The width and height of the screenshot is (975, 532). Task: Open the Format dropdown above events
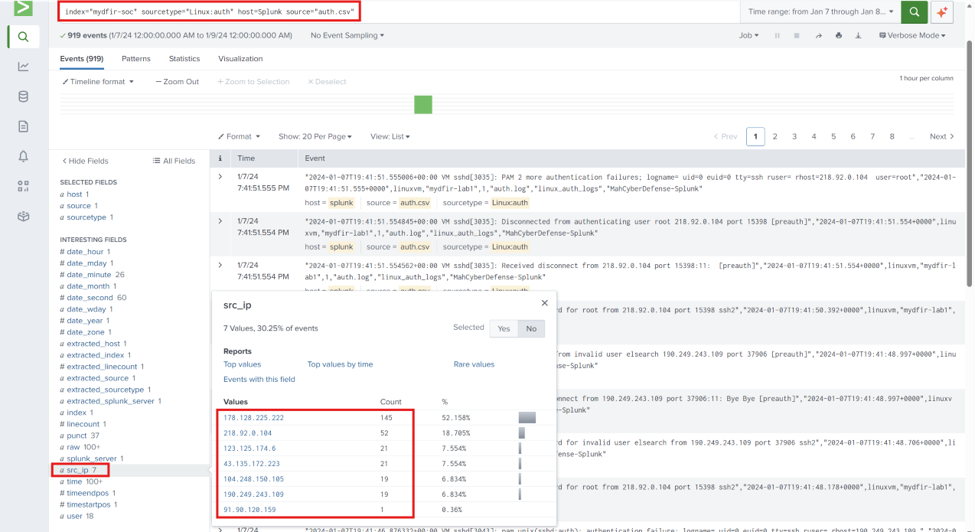click(x=239, y=136)
